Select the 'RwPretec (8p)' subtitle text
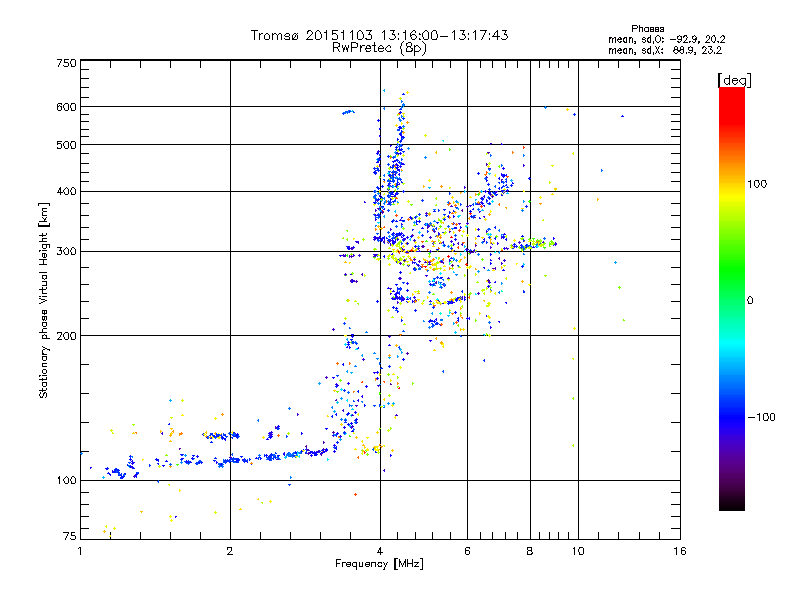The width and height of the screenshot is (800, 600). click(x=379, y=48)
